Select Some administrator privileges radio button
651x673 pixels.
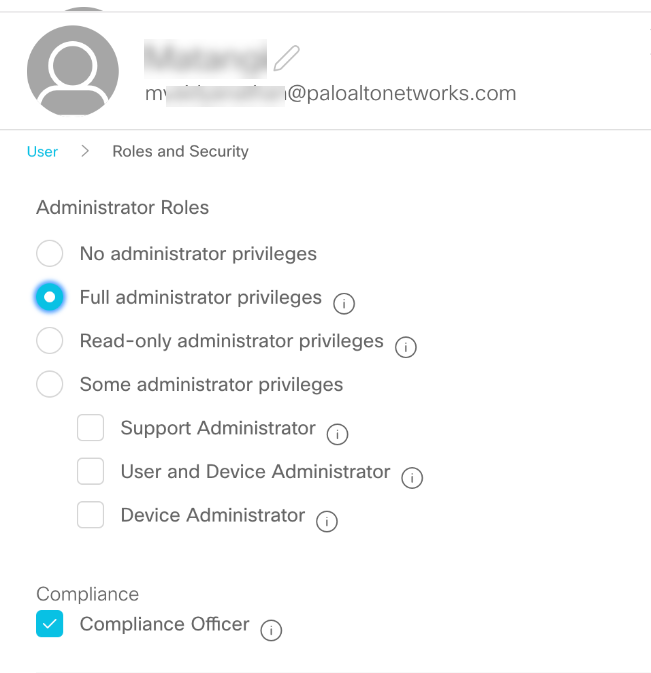(50, 384)
